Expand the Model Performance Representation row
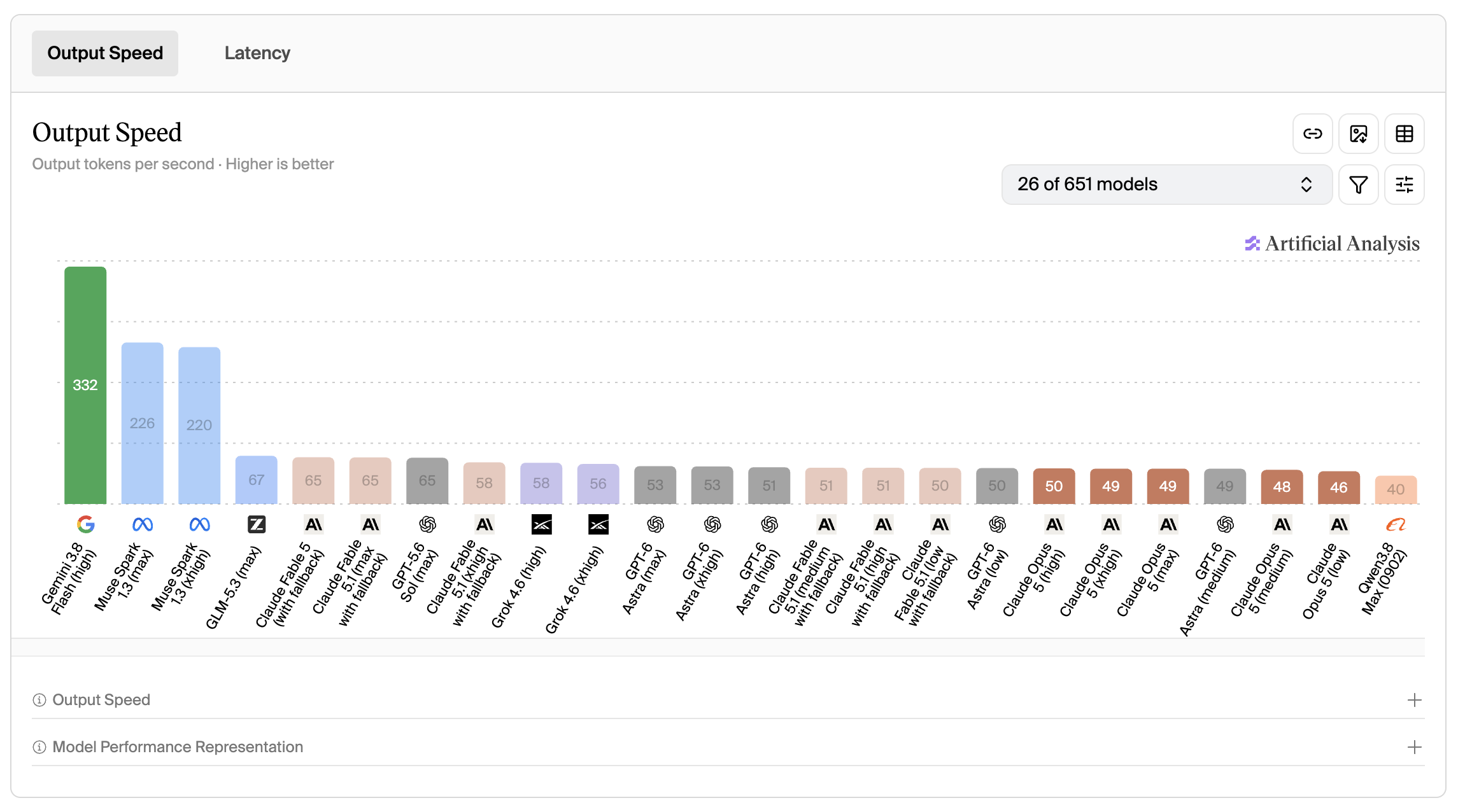The width and height of the screenshot is (1458, 812). click(x=728, y=747)
